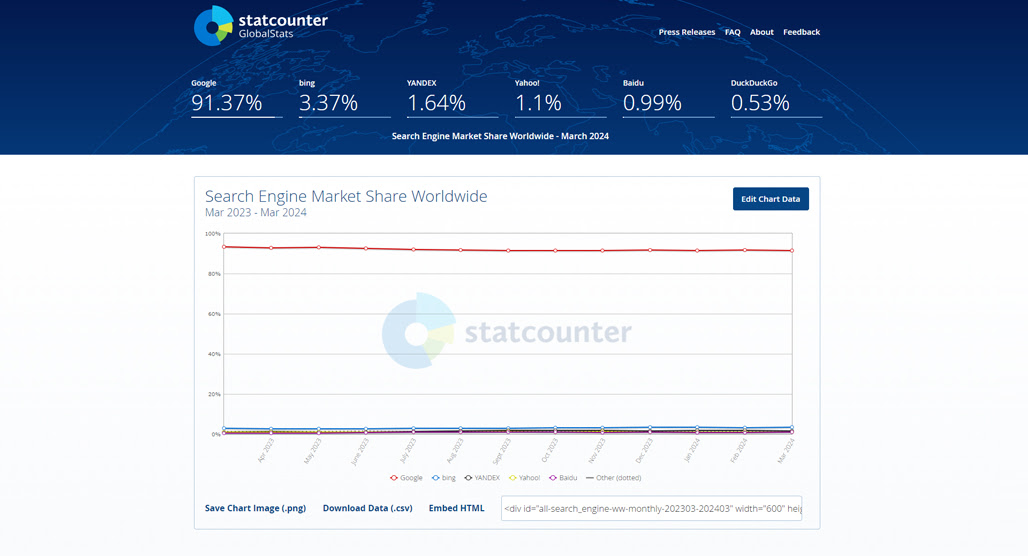The image size is (1028, 556).
Task: Toggle the Google series in chart legend
Action: [x=406, y=478]
